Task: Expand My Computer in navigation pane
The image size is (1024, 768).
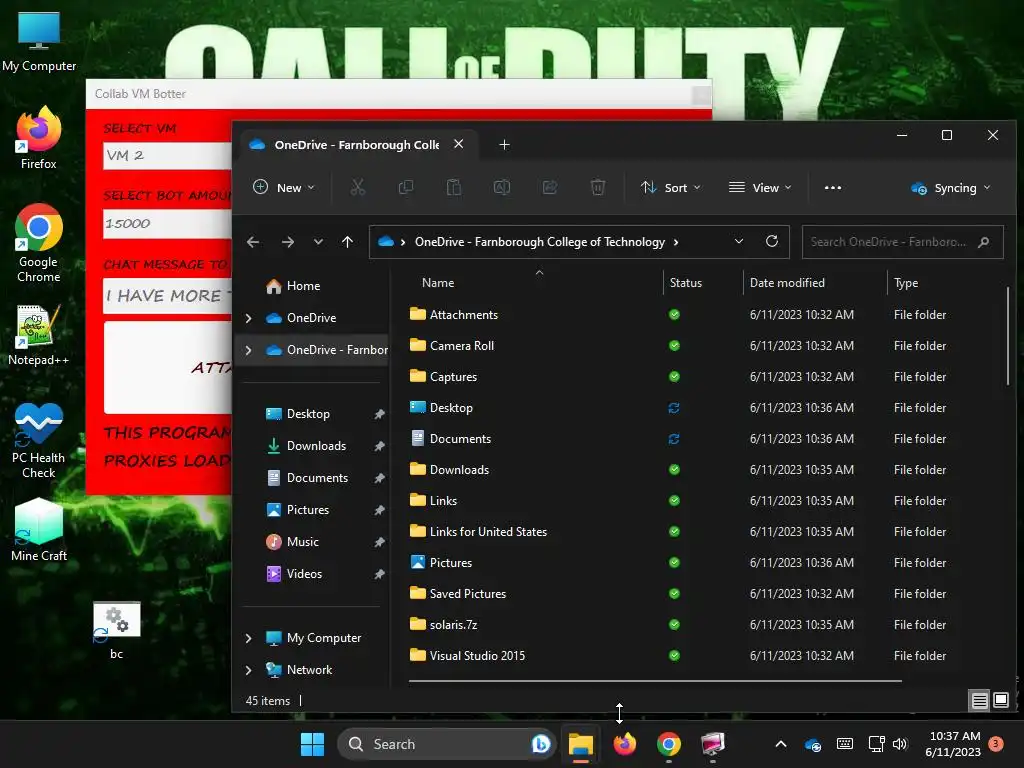Action: (249, 638)
